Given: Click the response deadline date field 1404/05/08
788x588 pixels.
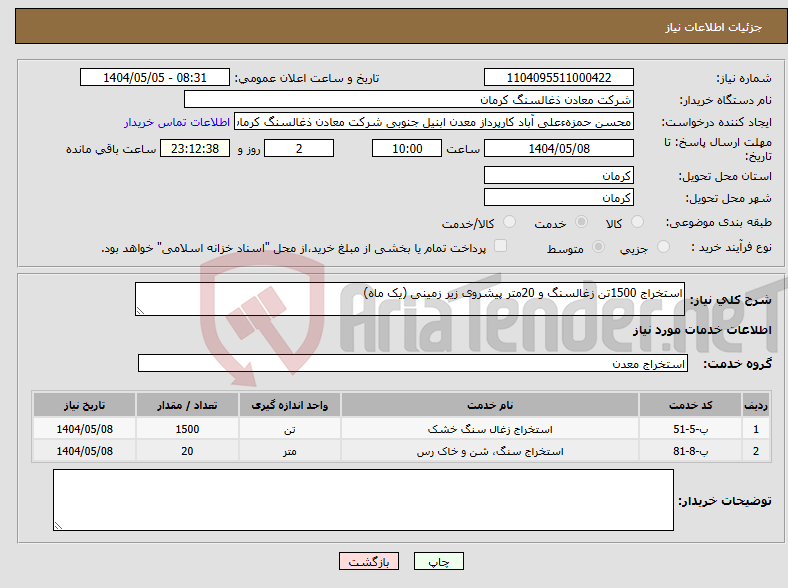Looking at the screenshot, I should [558, 148].
